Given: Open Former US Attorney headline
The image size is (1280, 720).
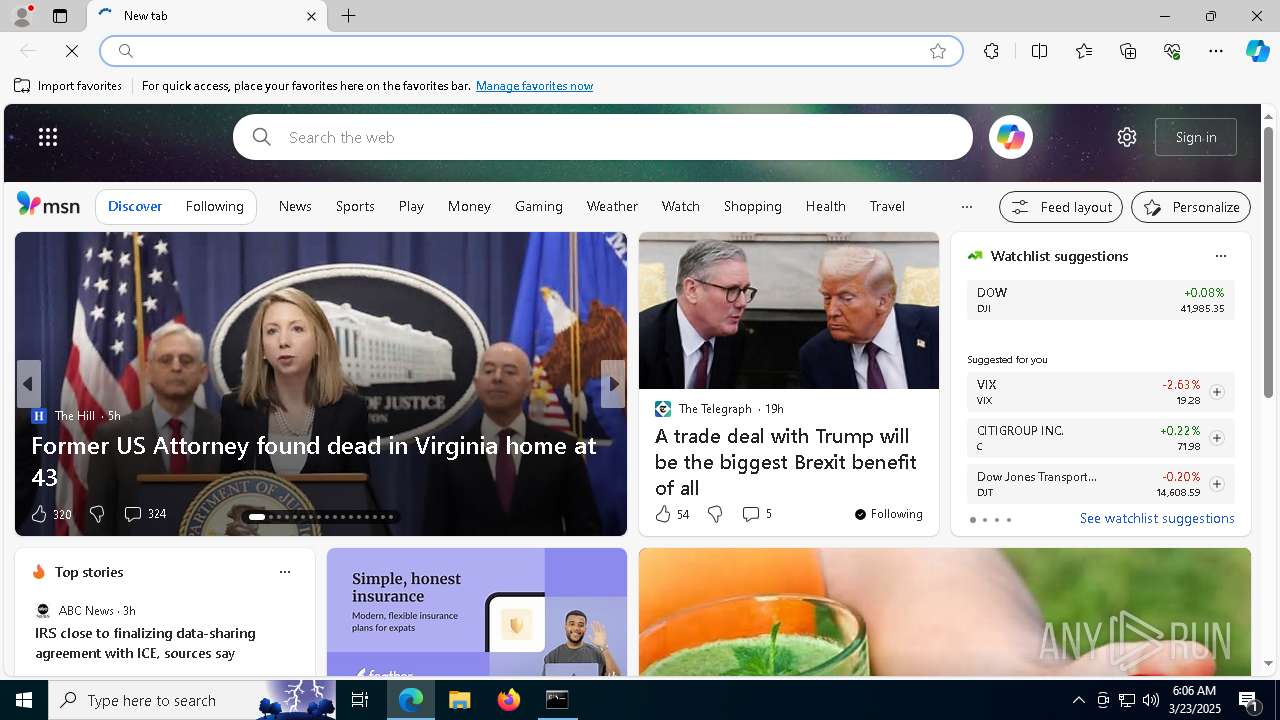Looking at the screenshot, I should click(x=314, y=459).
